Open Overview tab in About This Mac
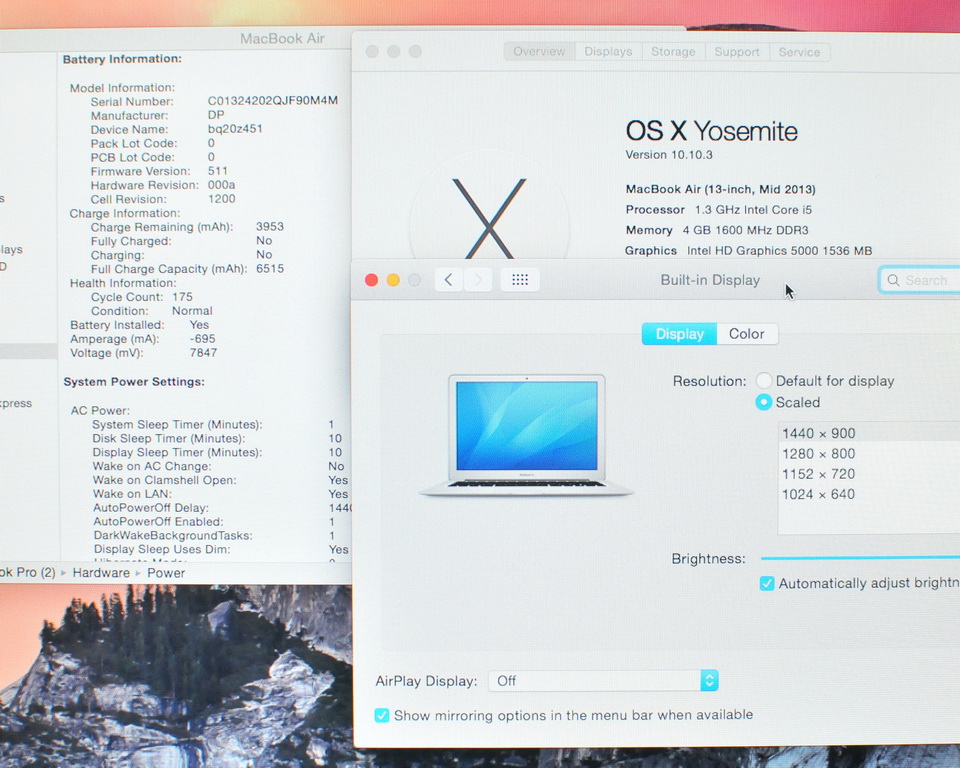Screen dimensions: 960x768 [539, 51]
